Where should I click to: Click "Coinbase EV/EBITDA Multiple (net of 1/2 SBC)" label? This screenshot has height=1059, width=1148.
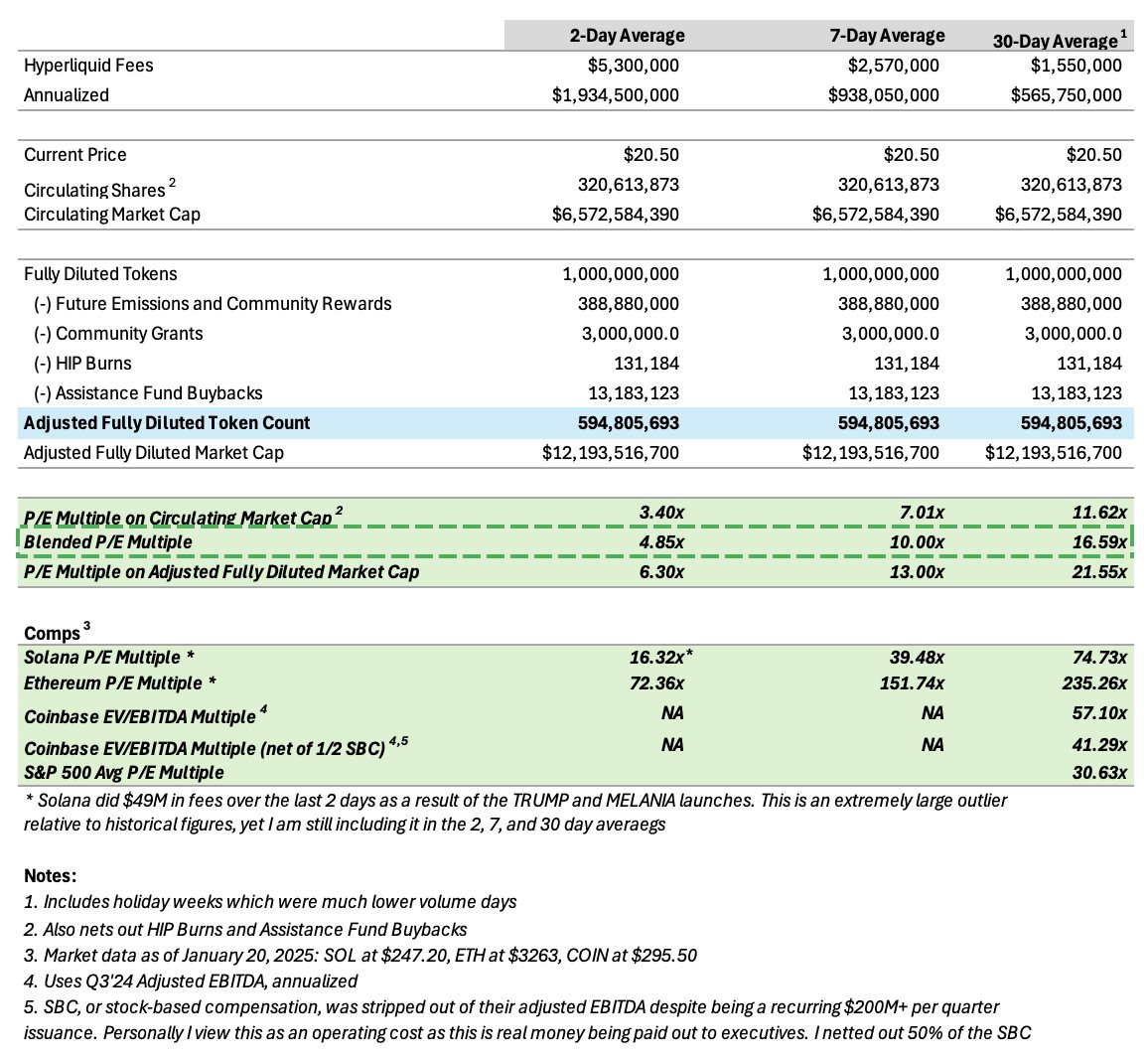[215, 747]
